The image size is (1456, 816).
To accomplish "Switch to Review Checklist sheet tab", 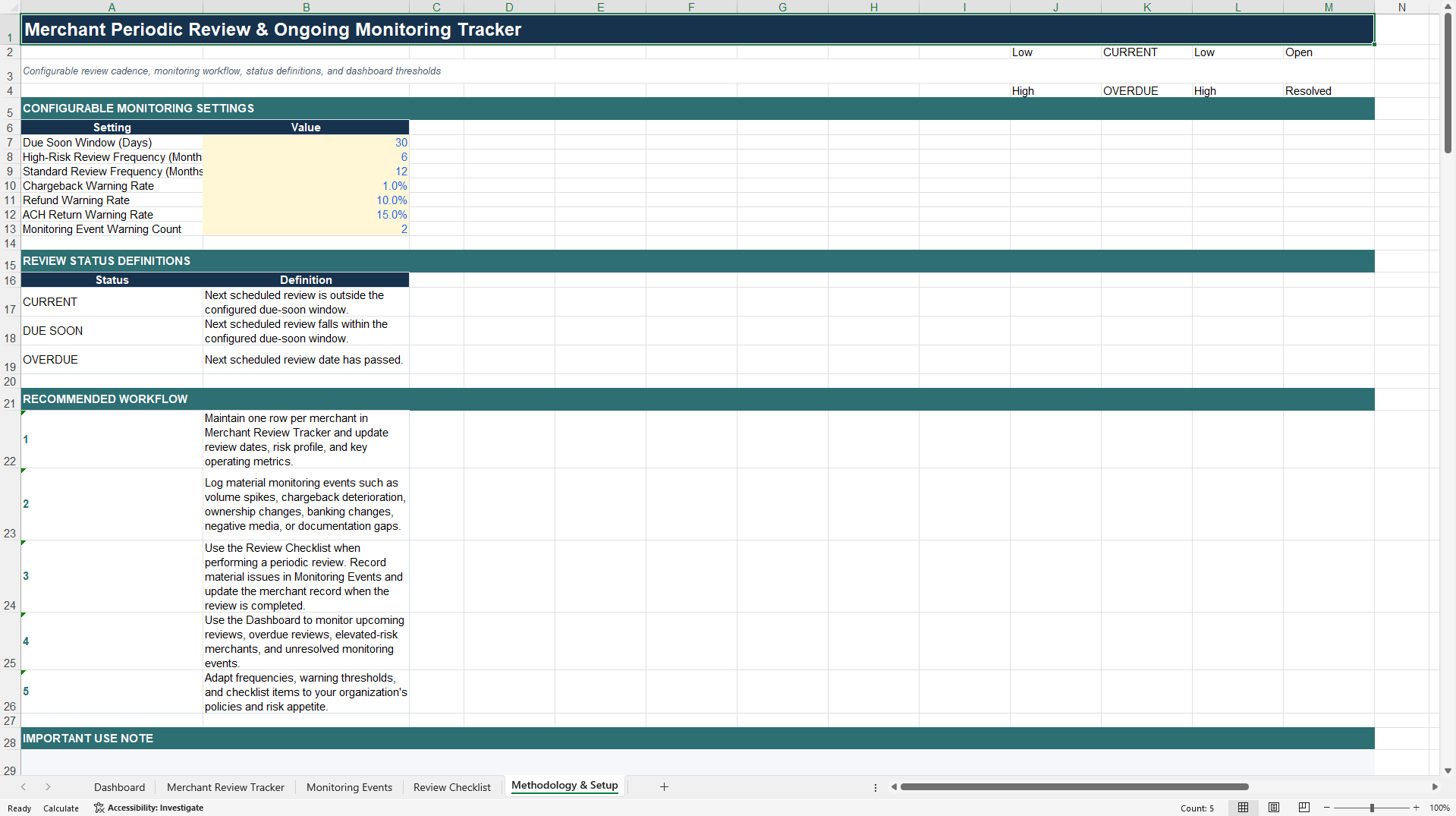I will point(452,787).
